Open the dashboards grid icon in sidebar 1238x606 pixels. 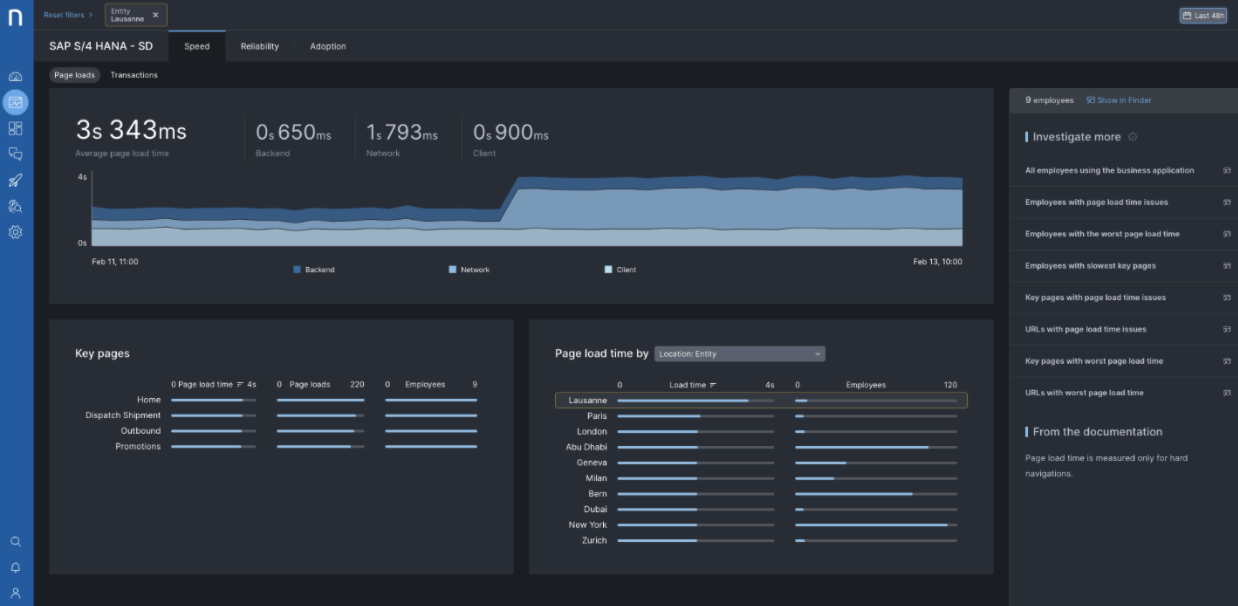(x=15, y=128)
